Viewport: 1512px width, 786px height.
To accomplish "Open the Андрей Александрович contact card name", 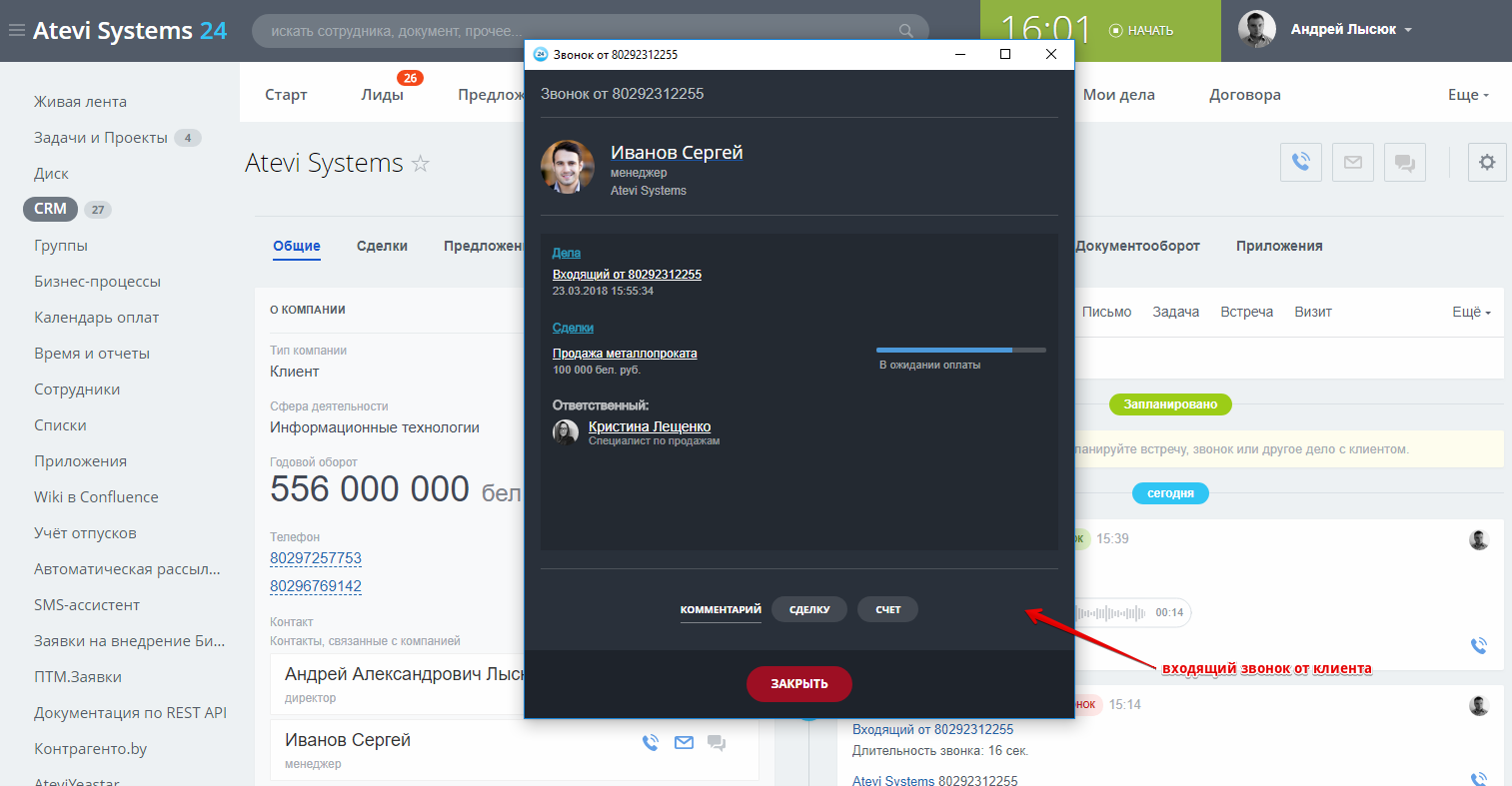I will pos(404,674).
